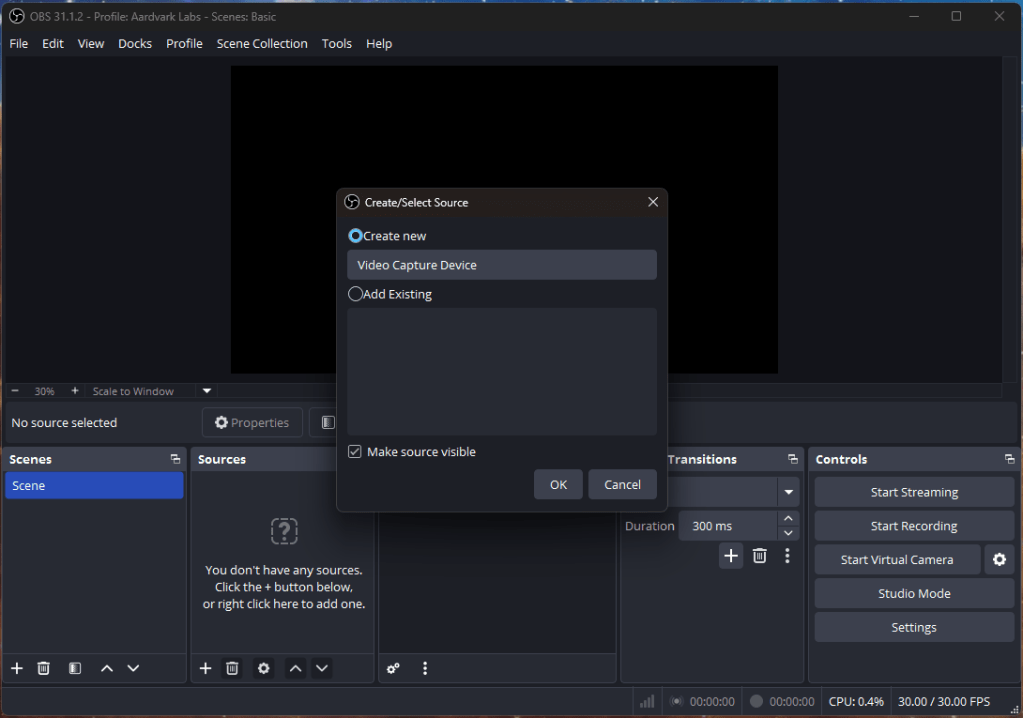Screen dimensions: 1023x718
Task: Click the Video Capture Device name field
Action: tap(501, 265)
